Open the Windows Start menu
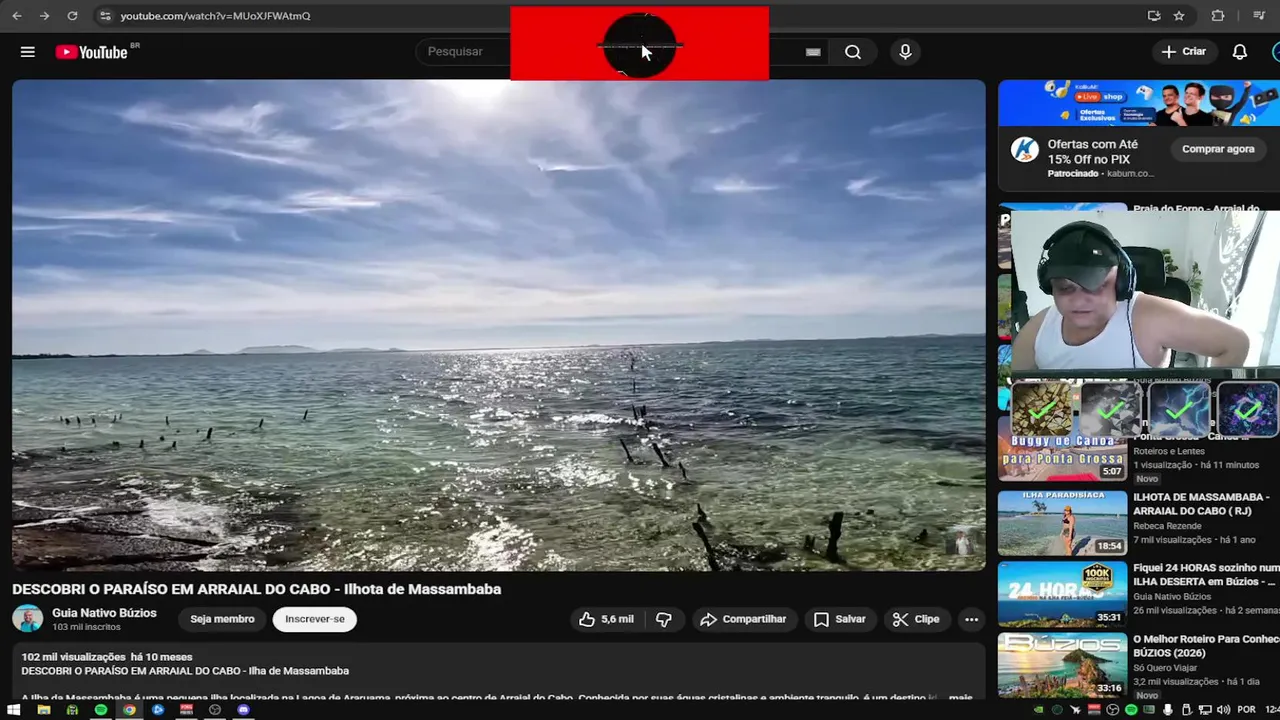The width and height of the screenshot is (1280, 720). click(x=14, y=710)
